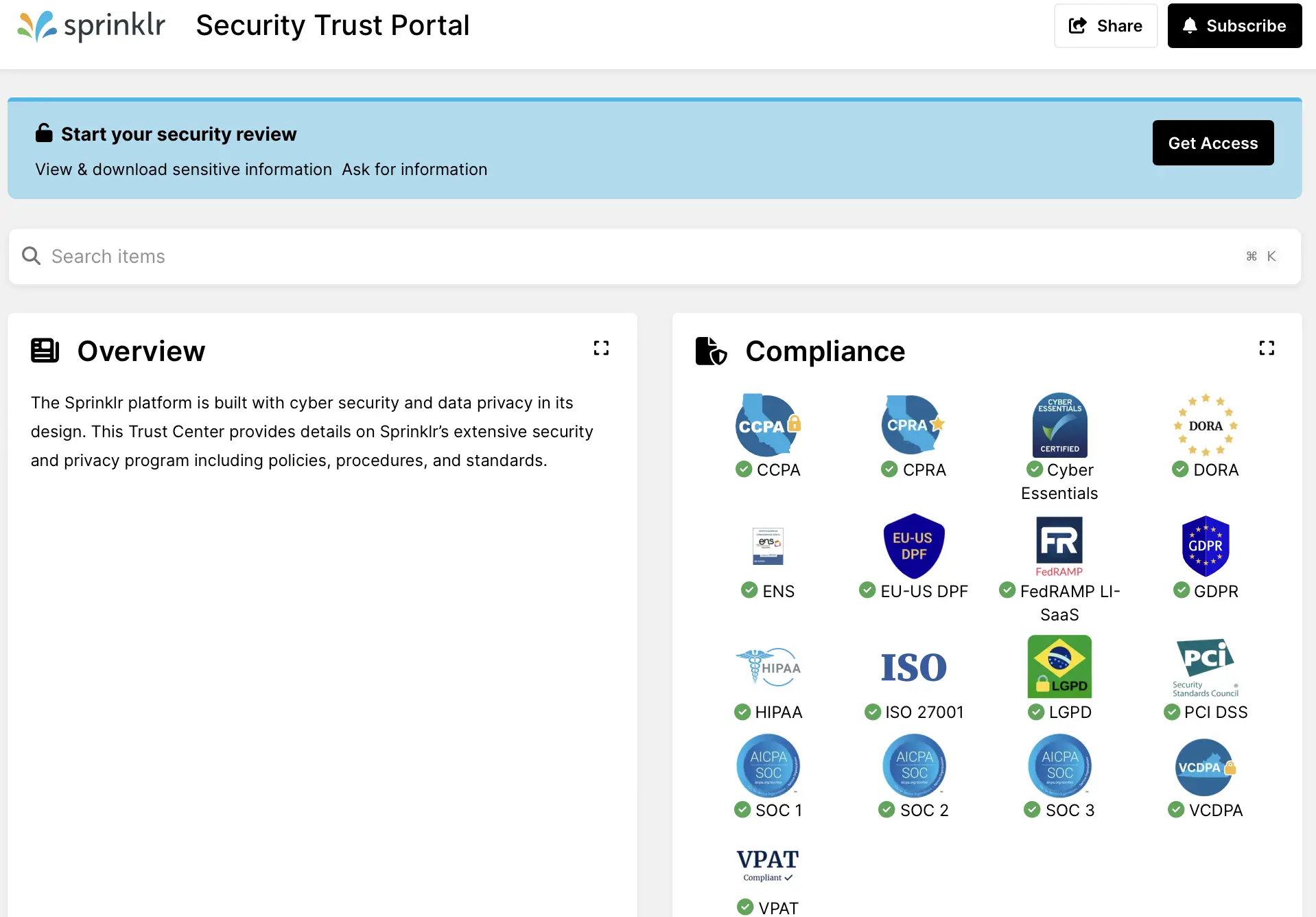Expand the Overview panel to fullscreen
This screenshot has width=1316, height=917.
tap(601, 349)
